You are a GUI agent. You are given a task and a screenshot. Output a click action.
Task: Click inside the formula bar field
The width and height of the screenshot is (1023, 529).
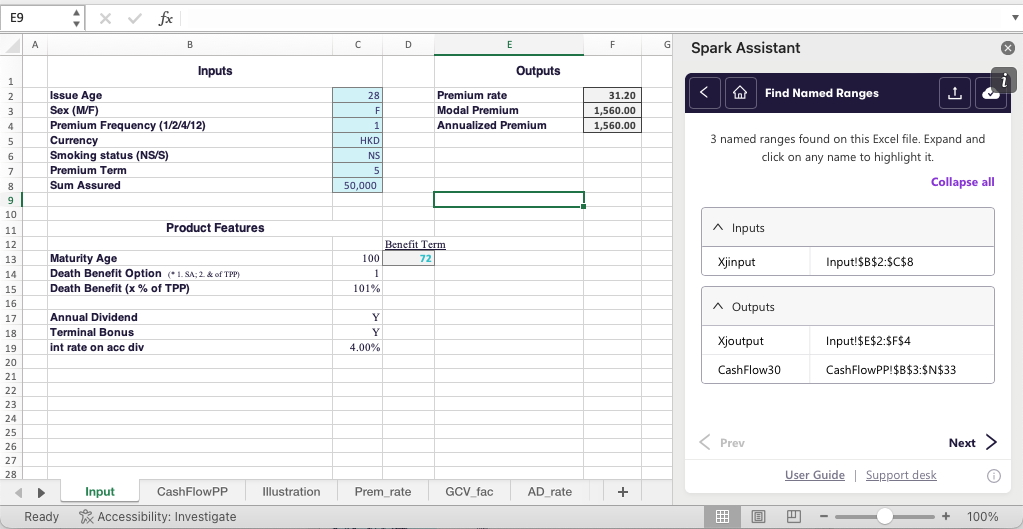(594, 19)
